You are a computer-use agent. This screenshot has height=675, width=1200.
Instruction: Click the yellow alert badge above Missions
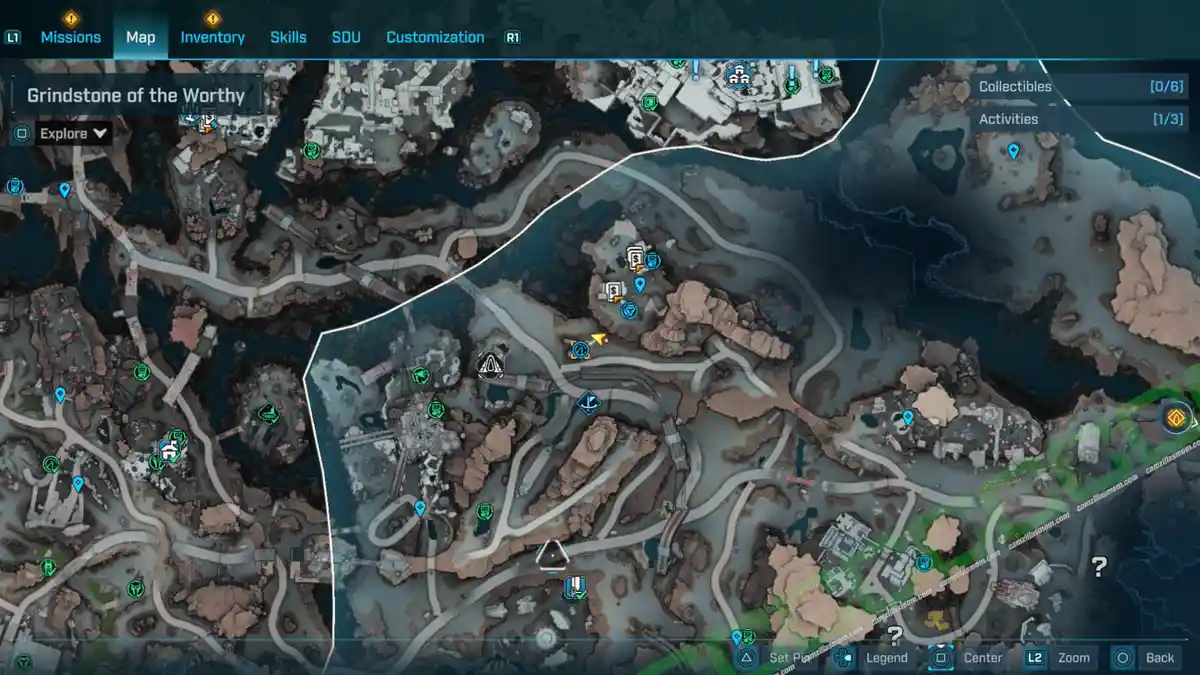tap(70, 18)
